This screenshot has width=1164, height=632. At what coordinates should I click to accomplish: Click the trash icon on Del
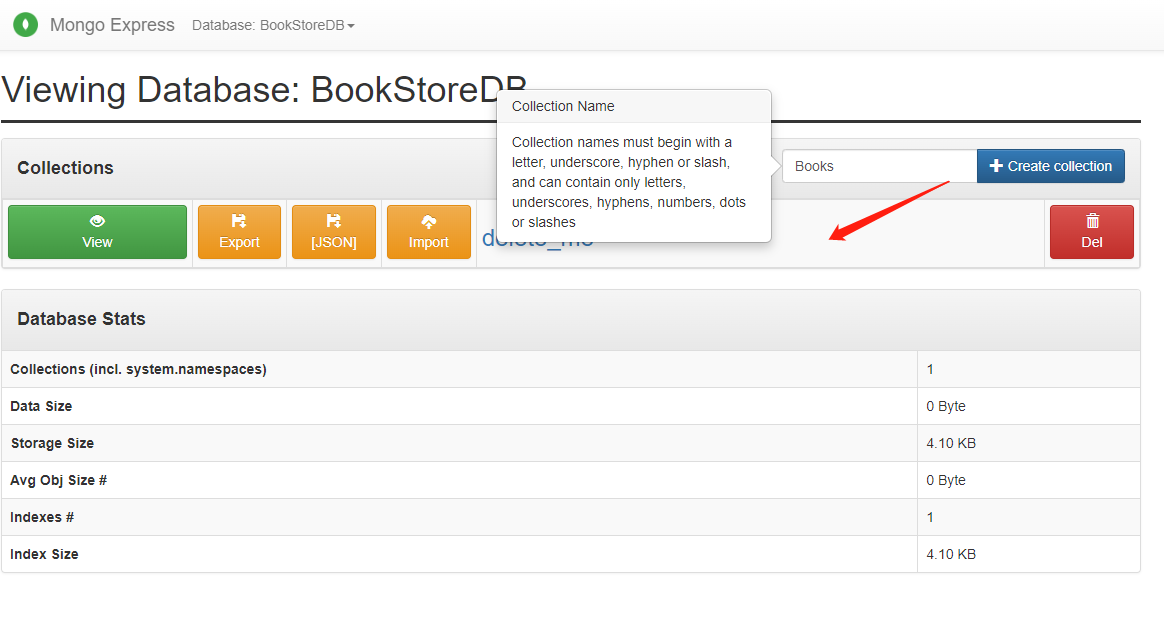click(x=1092, y=221)
